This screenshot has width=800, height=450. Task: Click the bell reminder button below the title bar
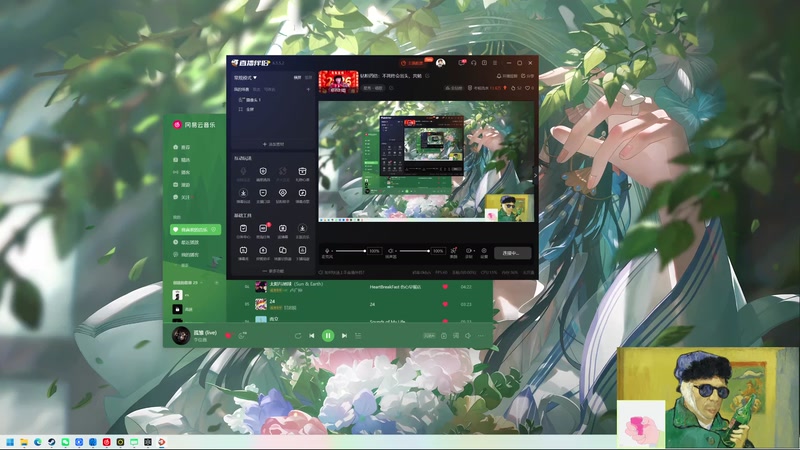(x=507, y=76)
